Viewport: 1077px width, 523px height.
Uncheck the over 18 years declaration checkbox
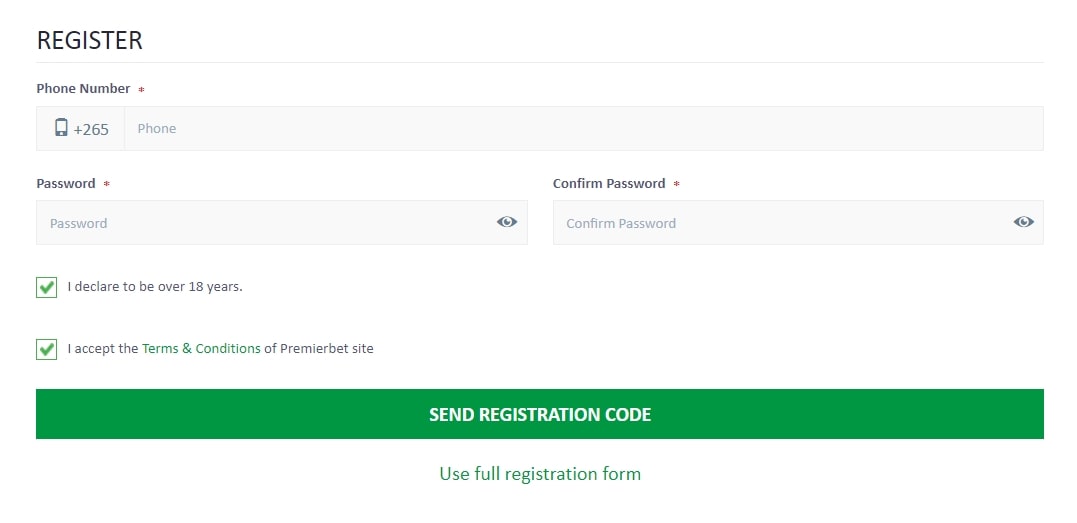(47, 287)
